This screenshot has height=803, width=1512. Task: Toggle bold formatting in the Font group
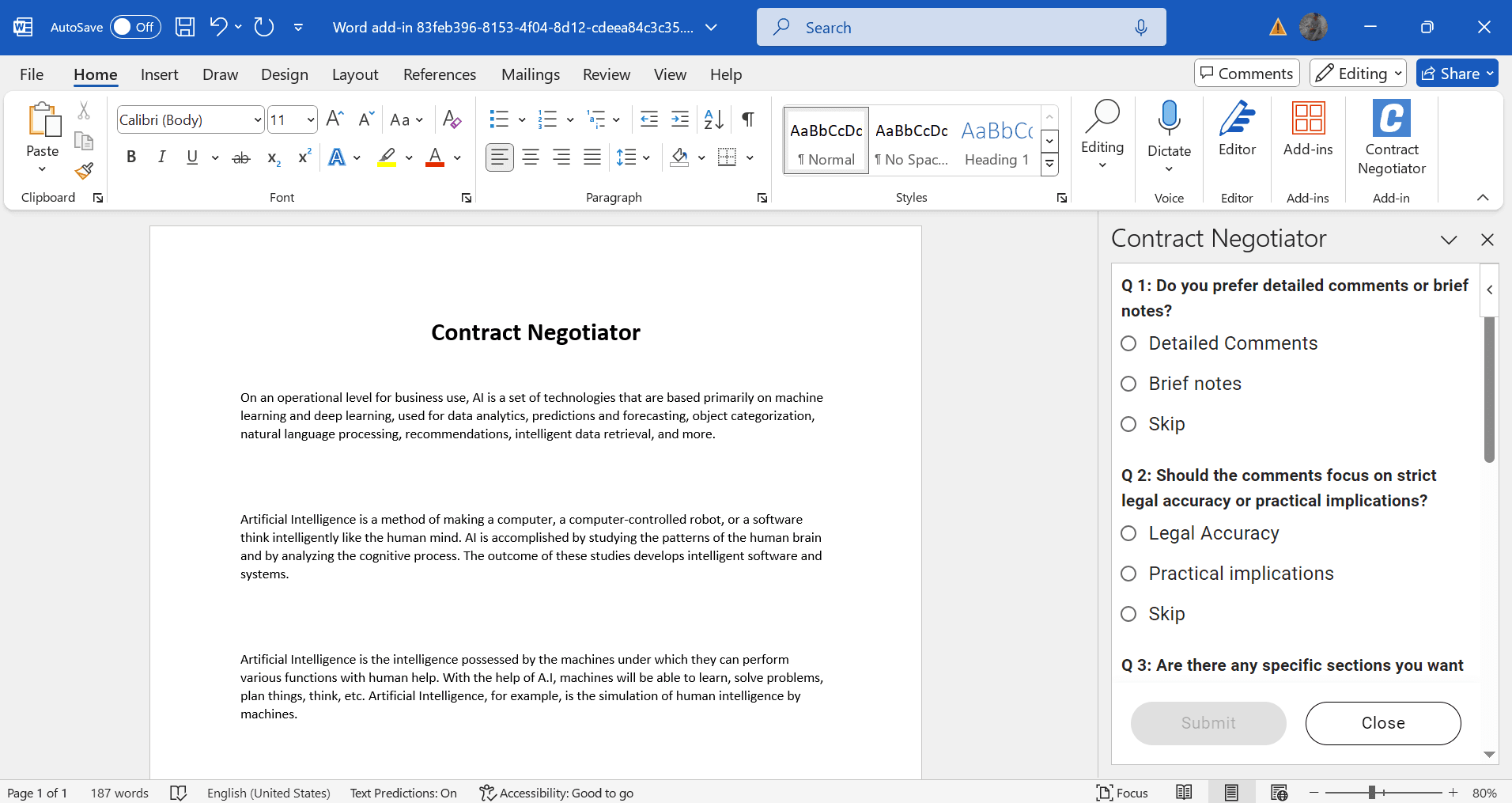tap(131, 157)
